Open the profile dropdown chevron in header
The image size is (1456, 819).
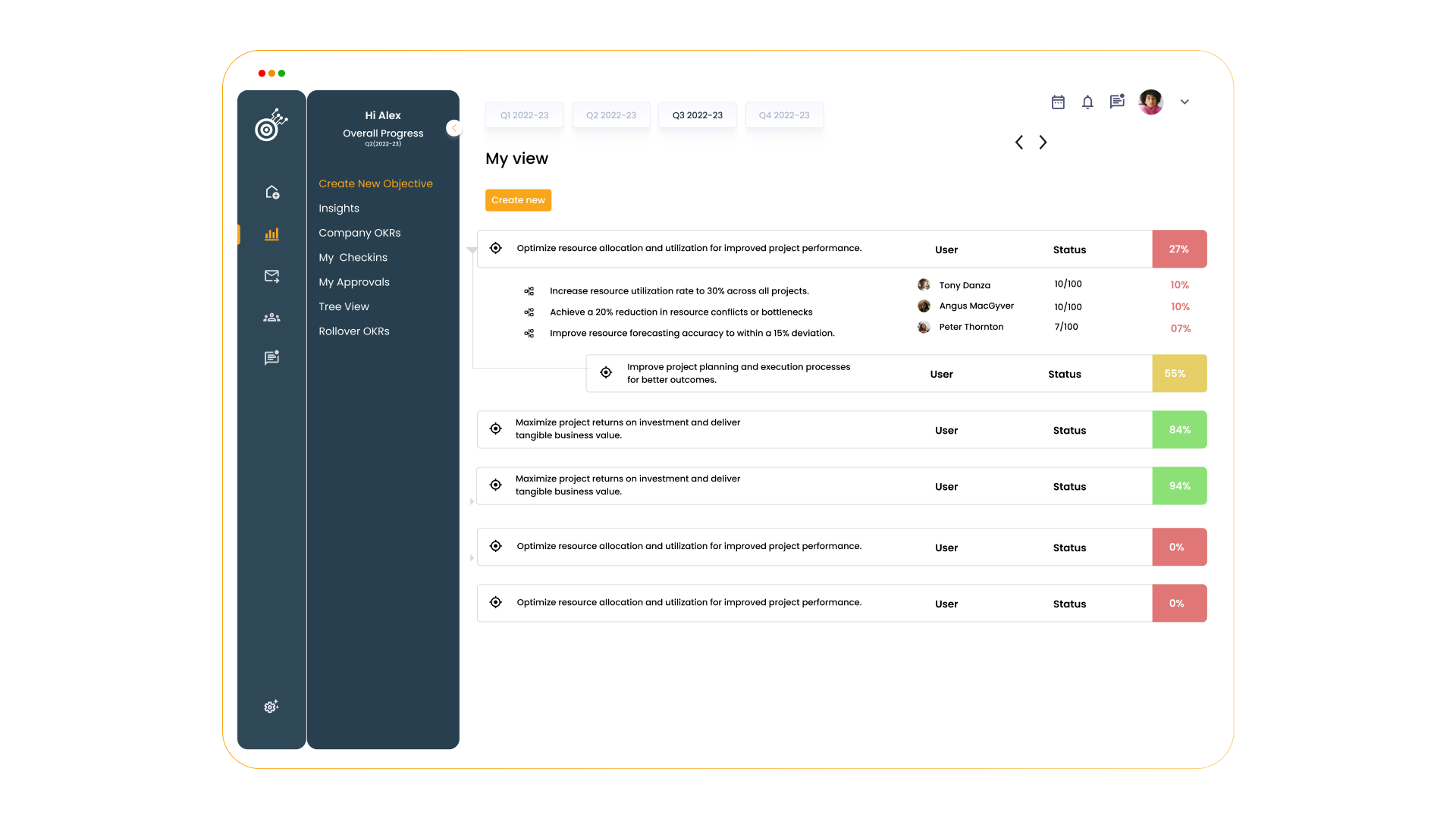pos(1185,102)
